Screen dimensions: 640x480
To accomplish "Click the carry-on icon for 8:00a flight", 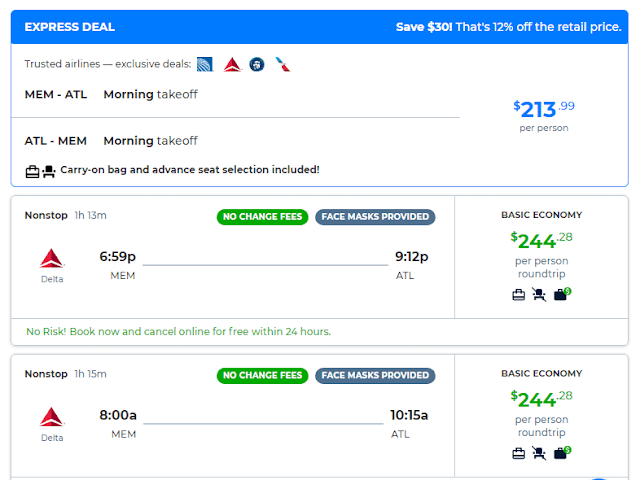I will (x=518, y=453).
